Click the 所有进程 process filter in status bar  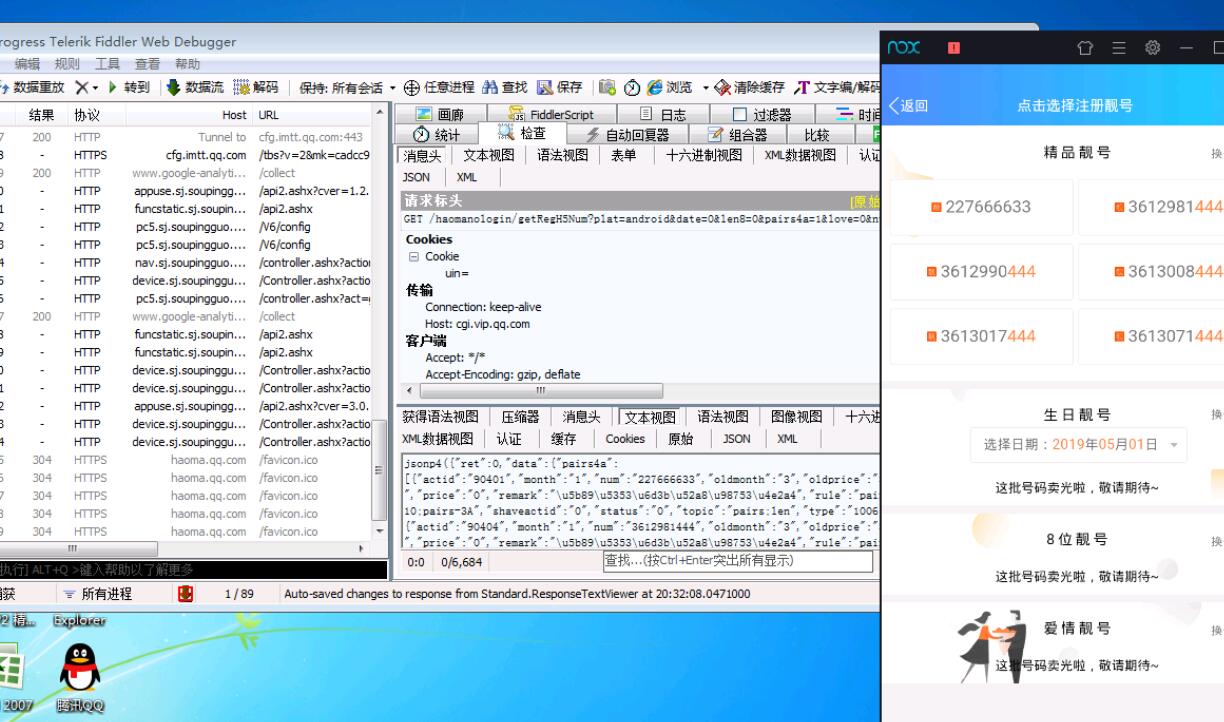click(x=97, y=594)
